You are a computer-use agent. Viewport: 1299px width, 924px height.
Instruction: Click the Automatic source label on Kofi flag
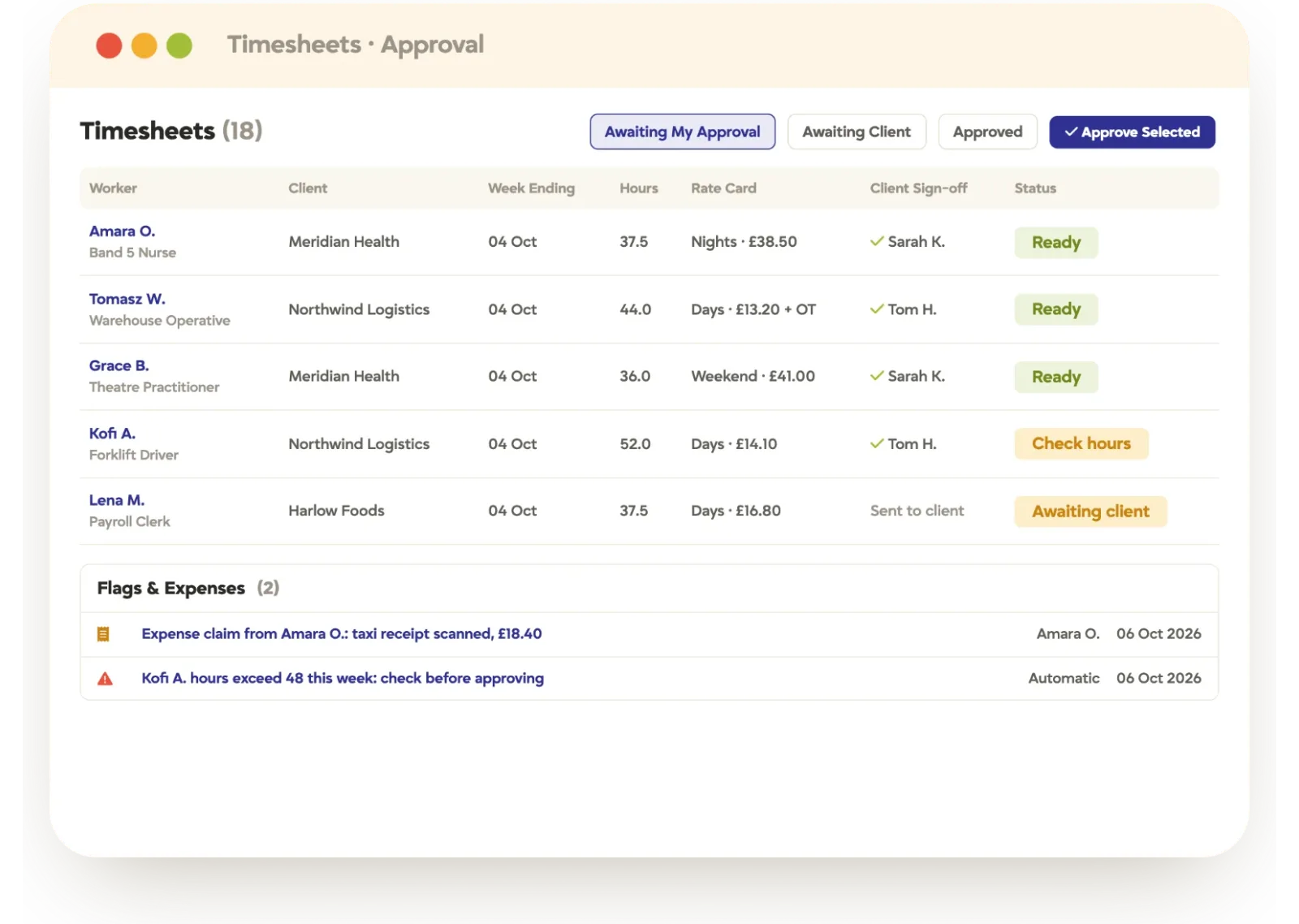(x=1064, y=679)
